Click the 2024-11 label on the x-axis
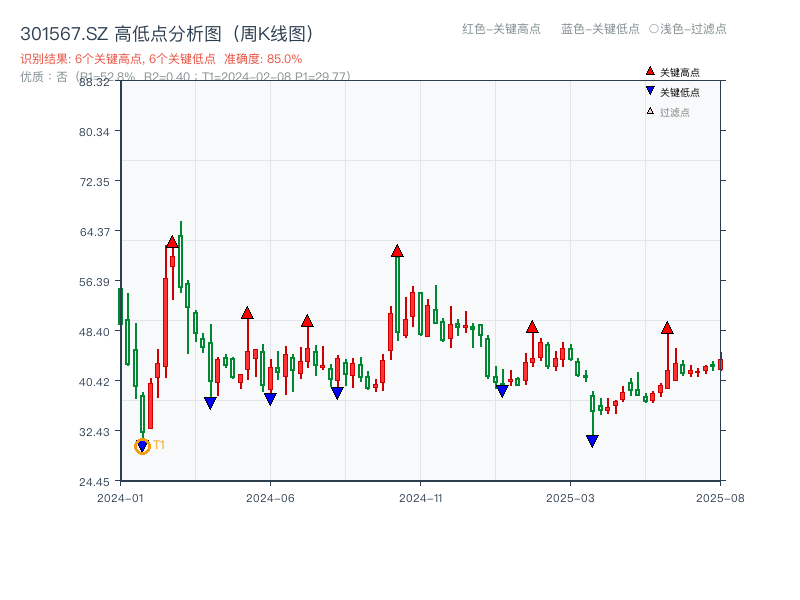Viewport: 800px width, 600px height. [x=421, y=495]
